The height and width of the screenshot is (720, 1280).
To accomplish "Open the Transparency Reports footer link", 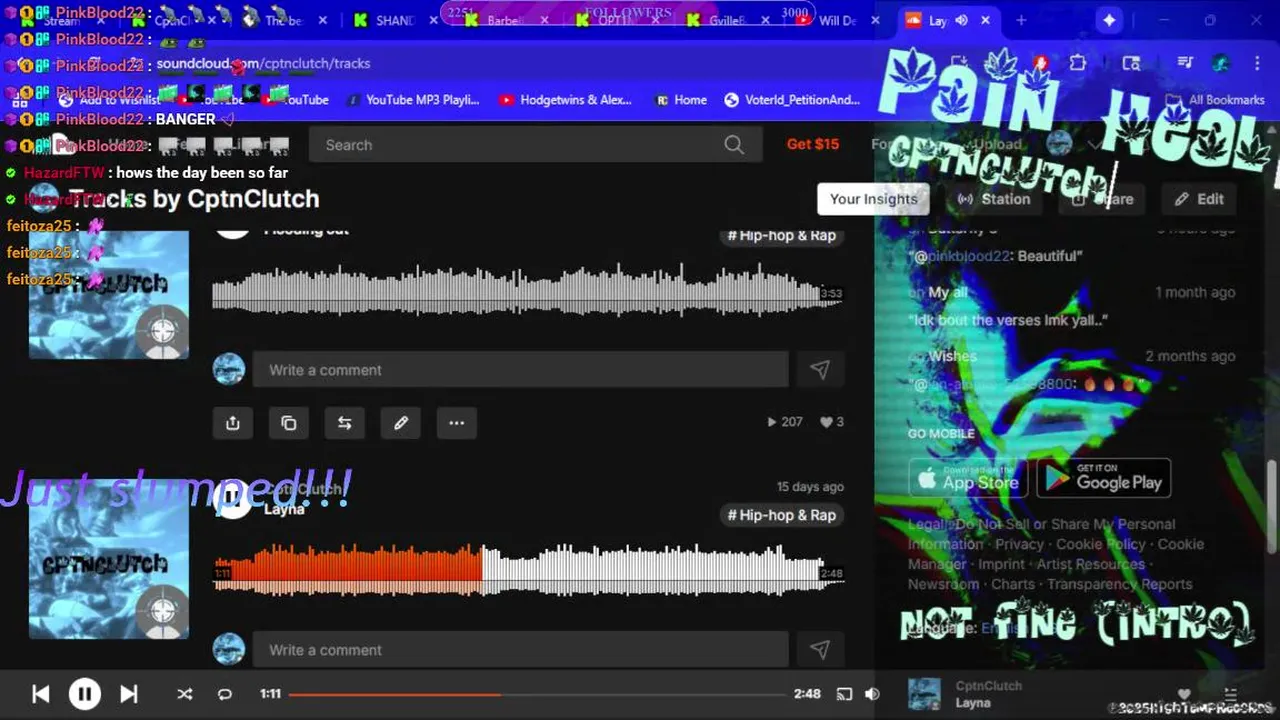I will (x=1119, y=584).
